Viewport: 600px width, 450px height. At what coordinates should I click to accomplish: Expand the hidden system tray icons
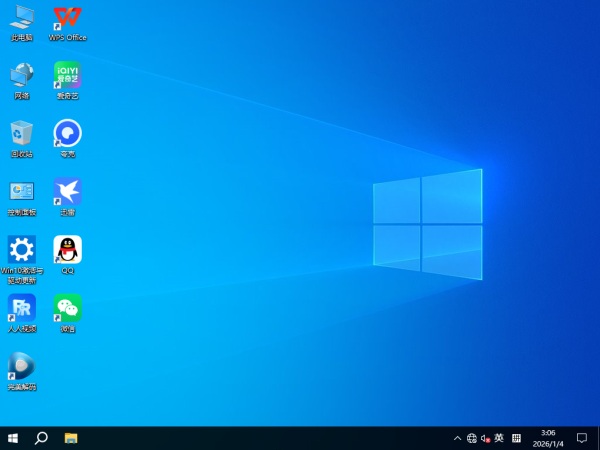[458, 438]
